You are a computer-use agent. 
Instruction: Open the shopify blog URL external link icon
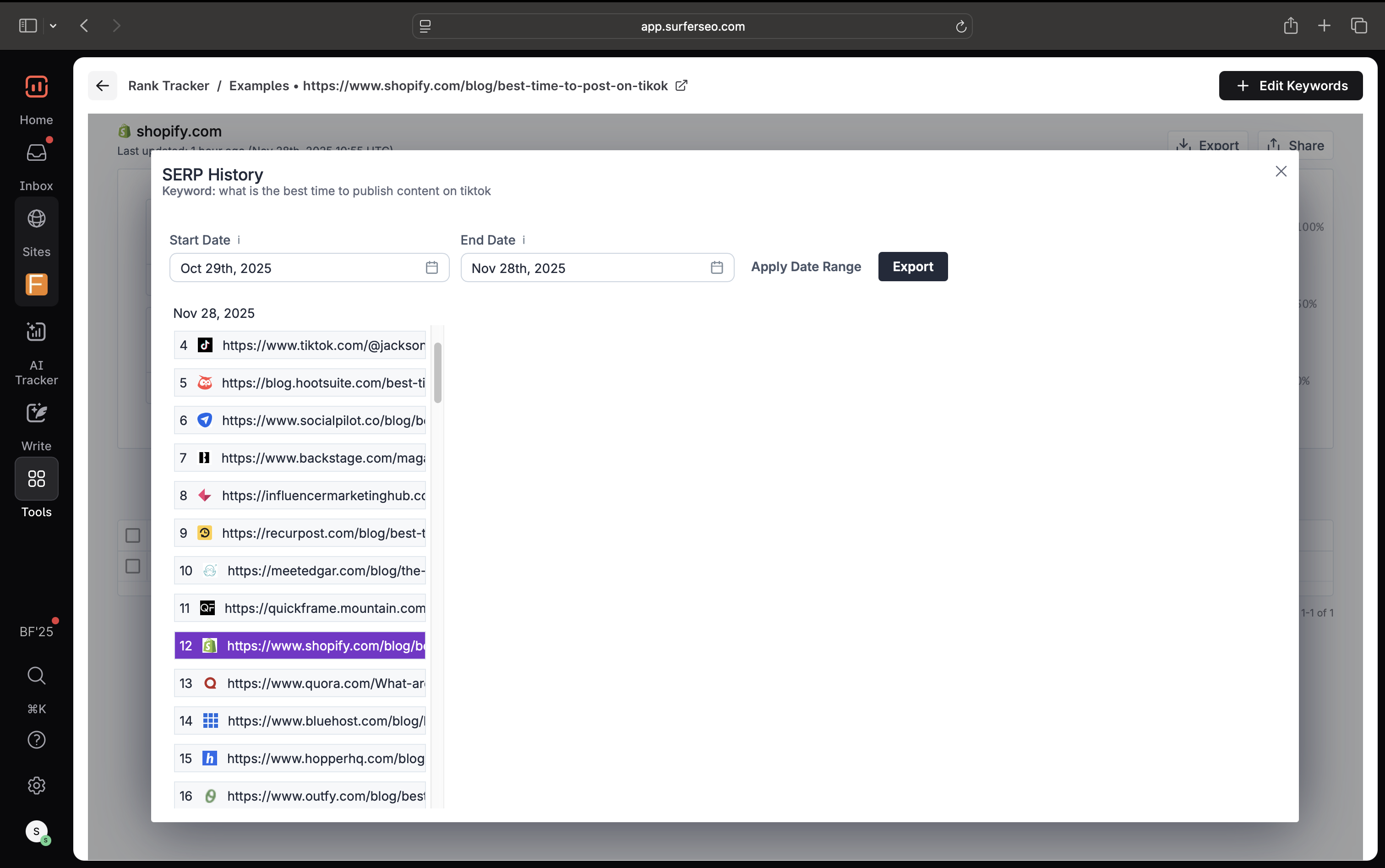tap(682, 86)
